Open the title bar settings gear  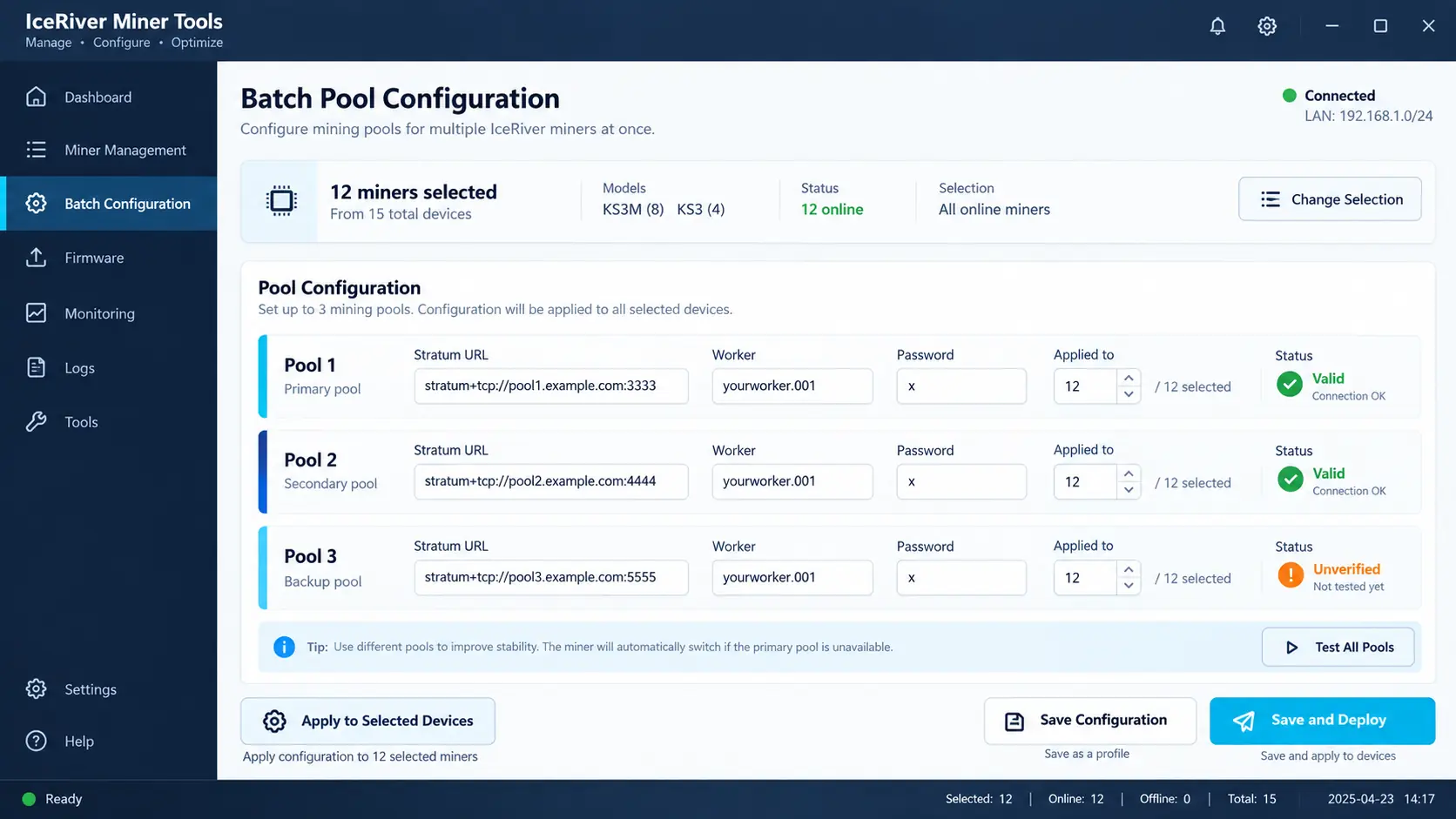pos(1267,26)
